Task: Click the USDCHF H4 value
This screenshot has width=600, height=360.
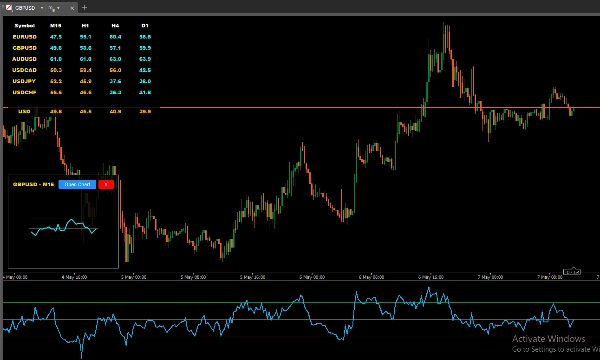Action: click(x=115, y=92)
